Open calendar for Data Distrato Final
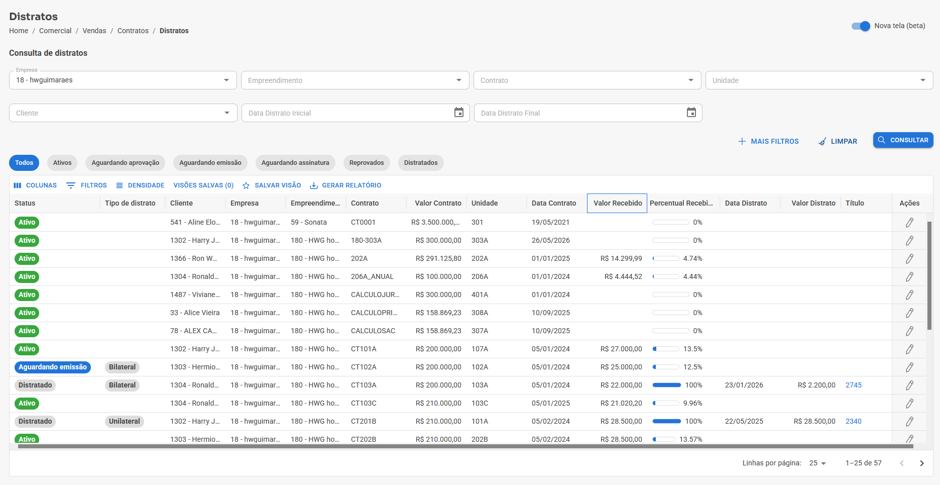This screenshot has height=485, width=940. (691, 113)
